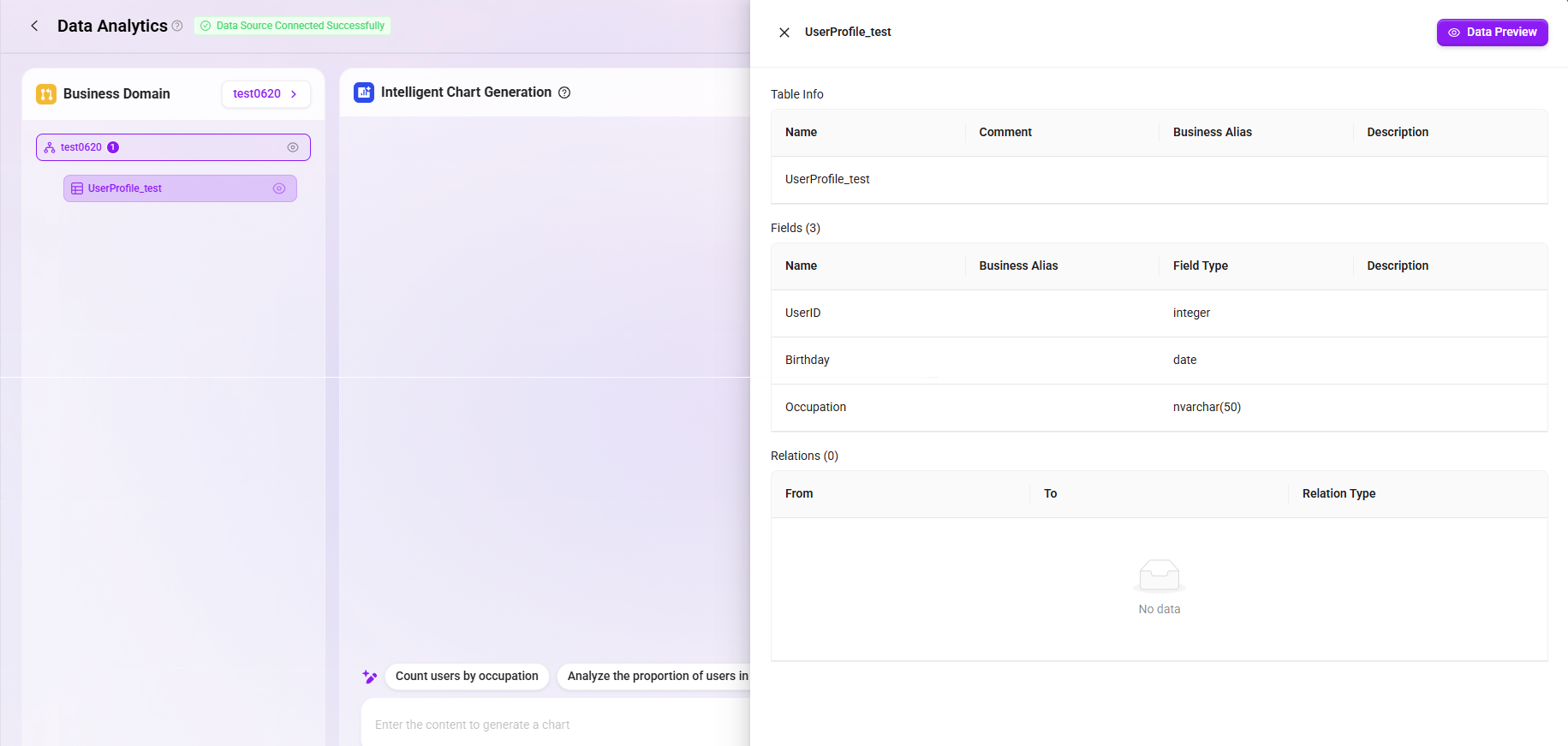Select the test0620 tree node
Screen dimensions: 1568x746
click(173, 147)
